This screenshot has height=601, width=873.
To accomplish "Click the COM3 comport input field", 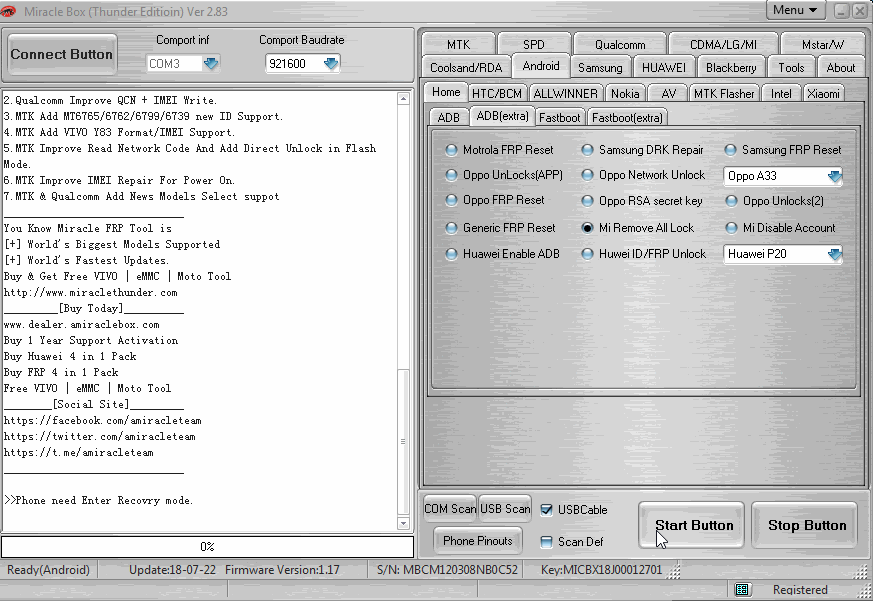I will tap(174, 63).
